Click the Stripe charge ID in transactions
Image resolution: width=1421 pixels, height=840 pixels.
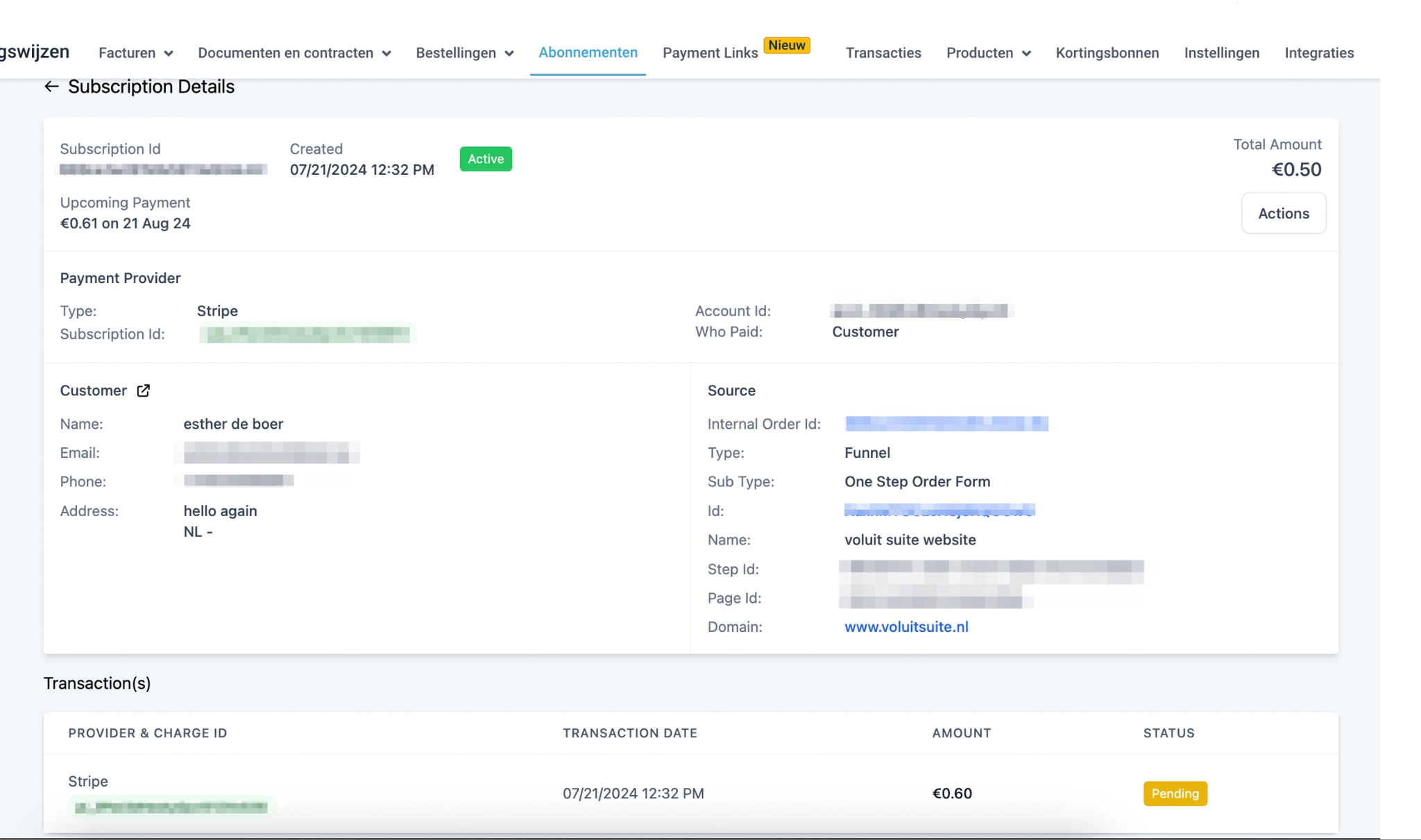point(171,807)
